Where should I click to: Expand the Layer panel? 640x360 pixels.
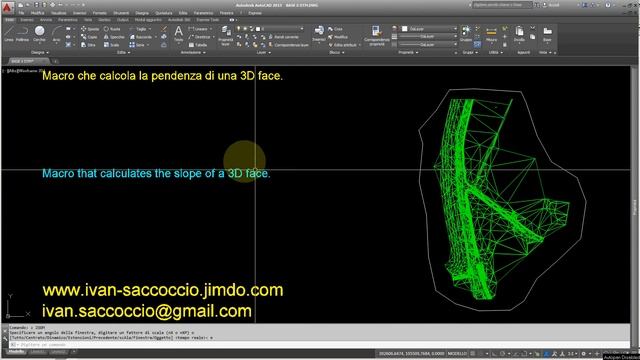pos(263,53)
